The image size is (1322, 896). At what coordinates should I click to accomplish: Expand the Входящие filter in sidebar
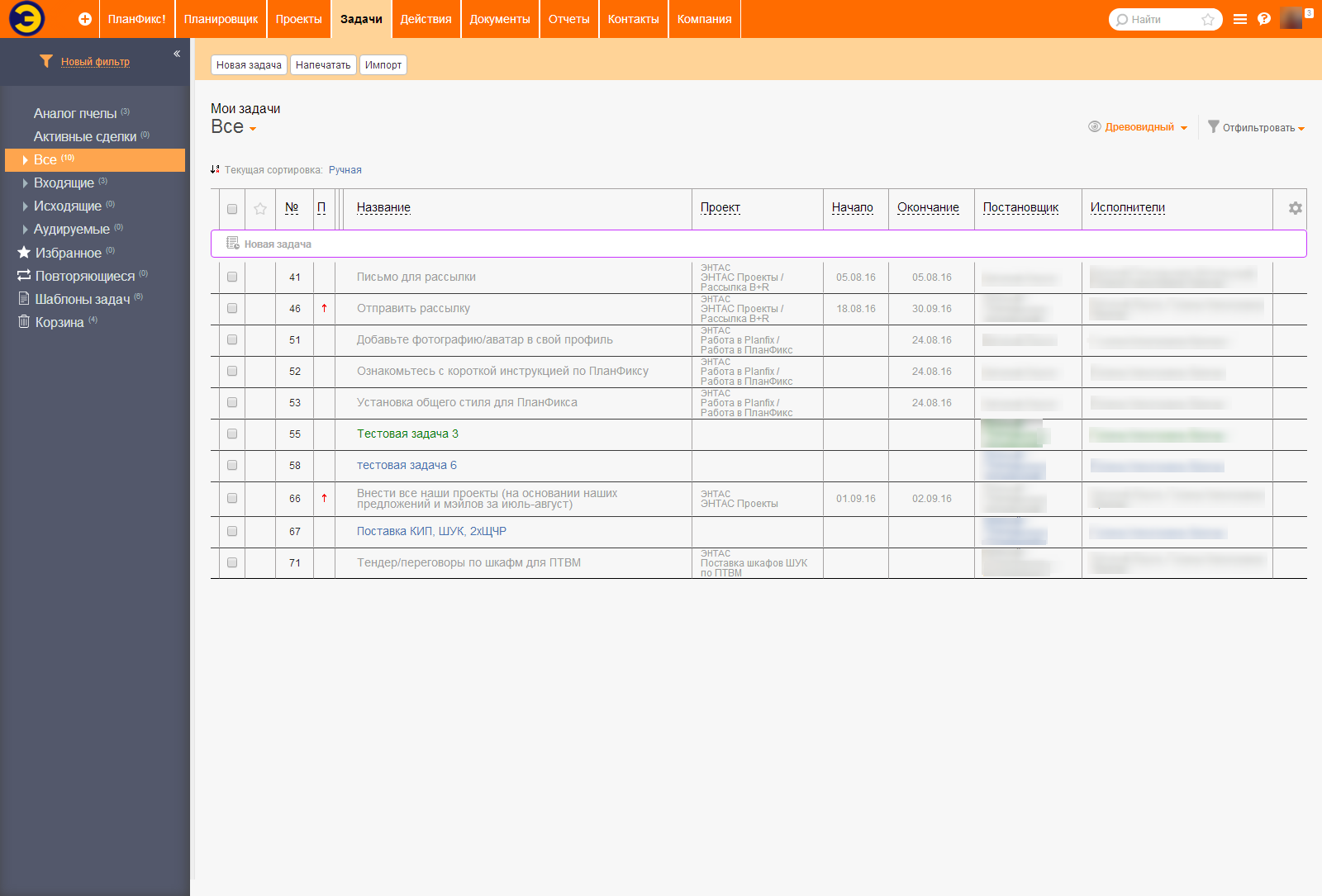(x=24, y=183)
